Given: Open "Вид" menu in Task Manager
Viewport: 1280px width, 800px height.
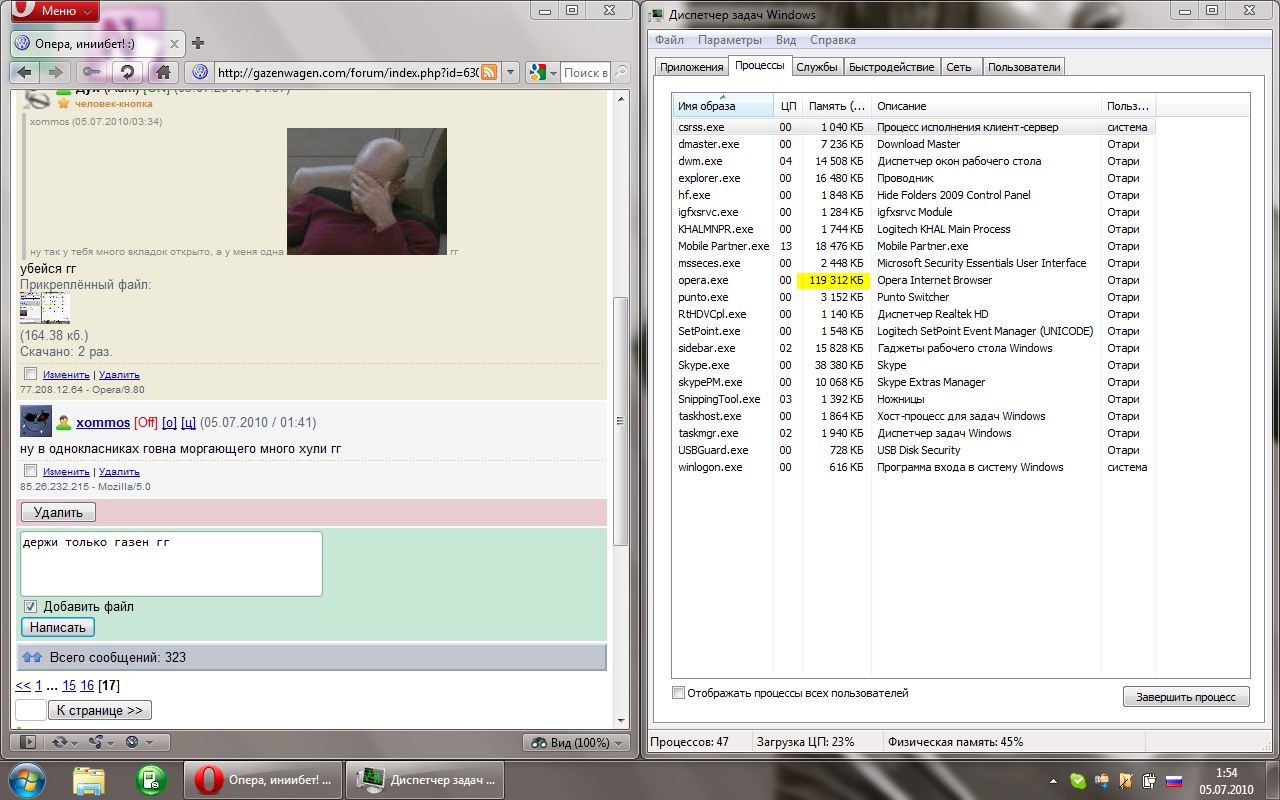Looking at the screenshot, I should tap(786, 40).
